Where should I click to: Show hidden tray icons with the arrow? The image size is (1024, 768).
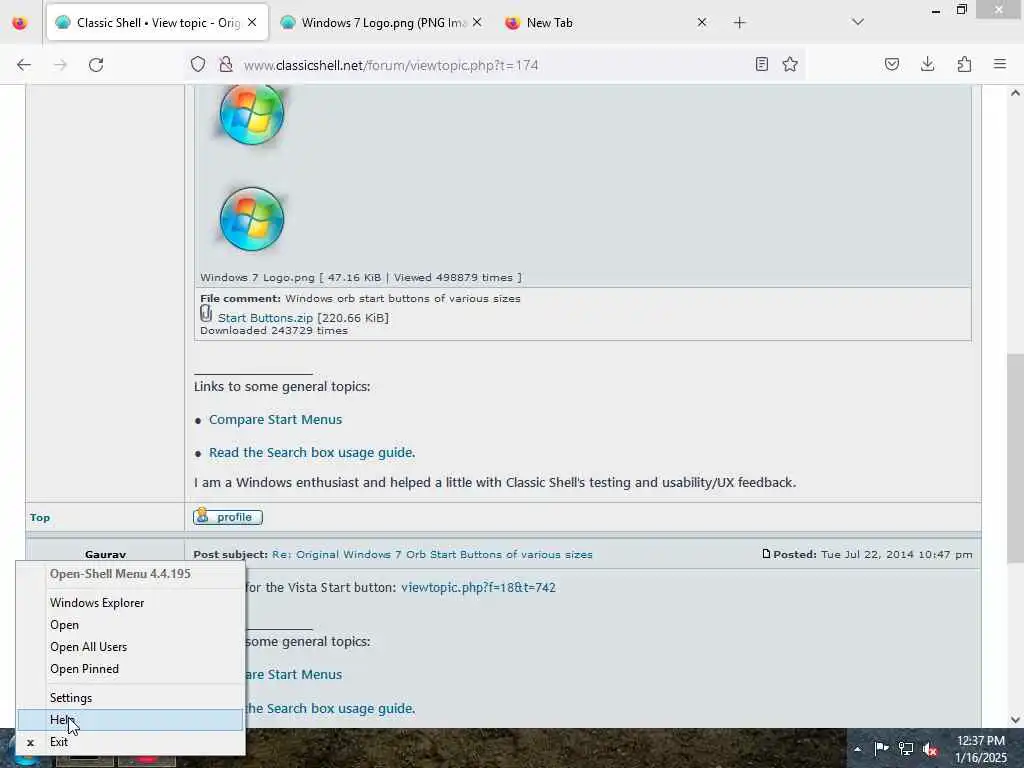(x=857, y=749)
